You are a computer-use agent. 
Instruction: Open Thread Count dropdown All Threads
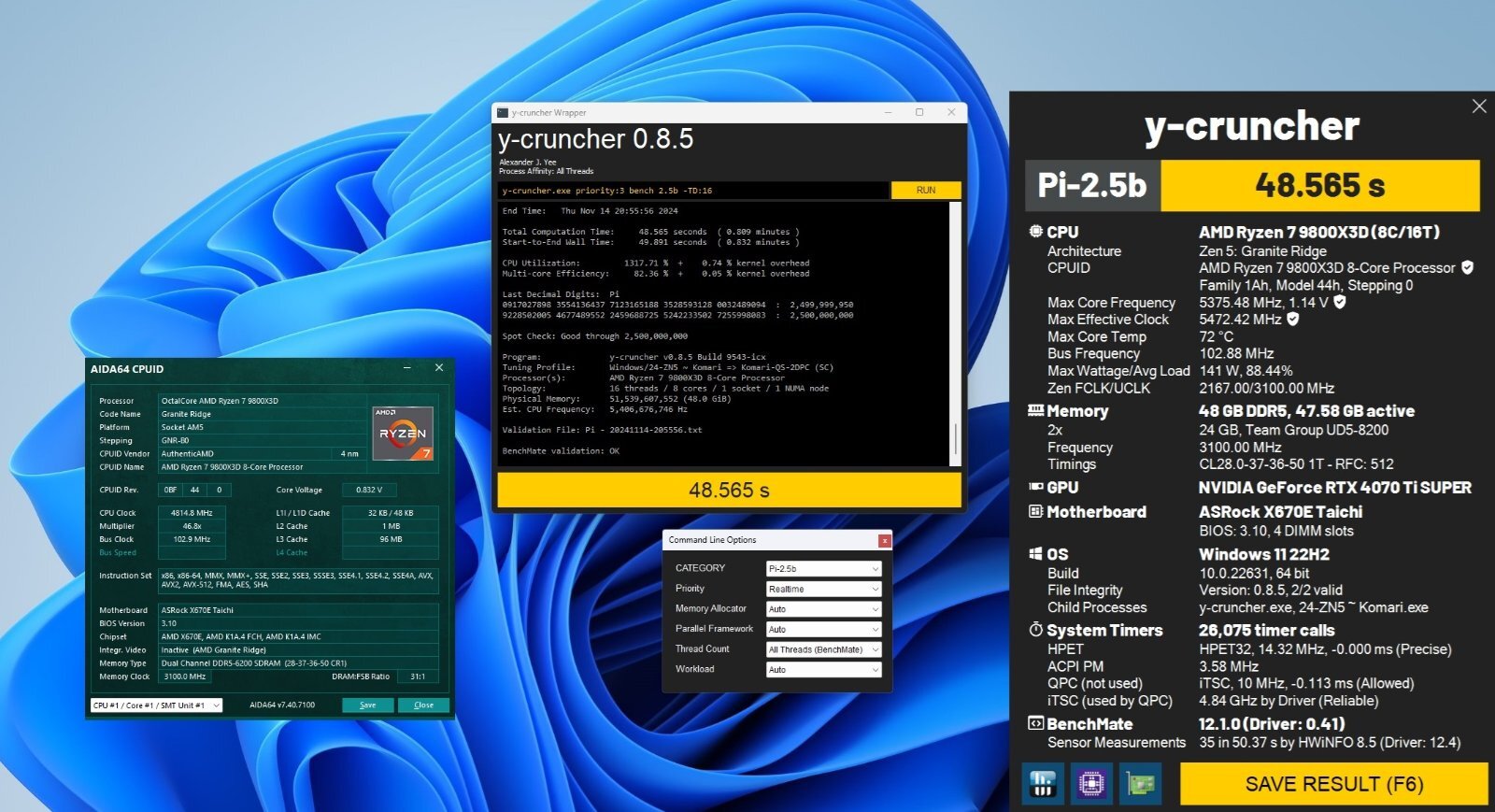823,649
